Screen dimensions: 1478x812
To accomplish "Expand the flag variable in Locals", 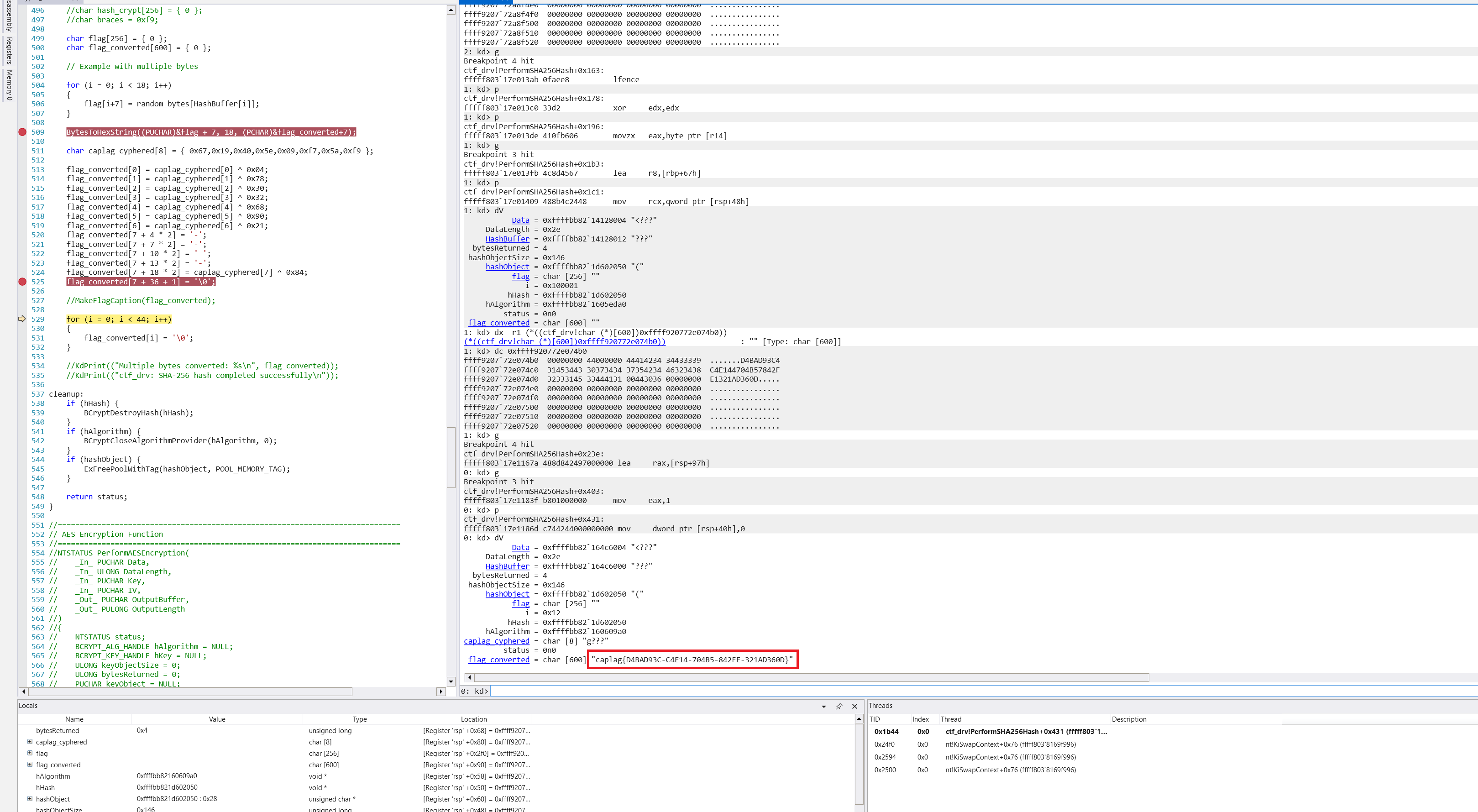I will [30, 753].
